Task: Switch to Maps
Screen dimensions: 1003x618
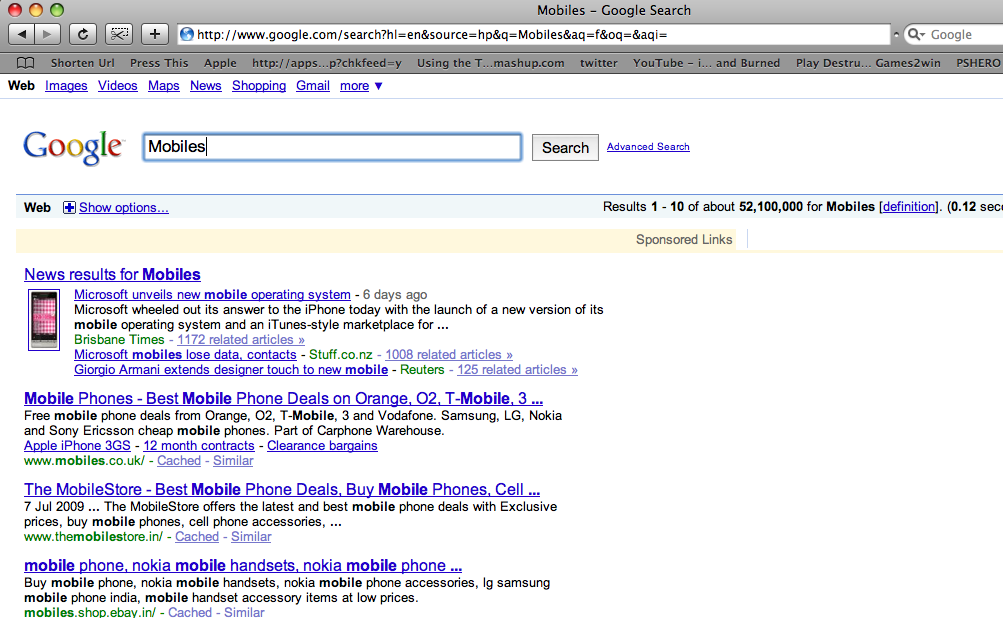Action: click(164, 86)
